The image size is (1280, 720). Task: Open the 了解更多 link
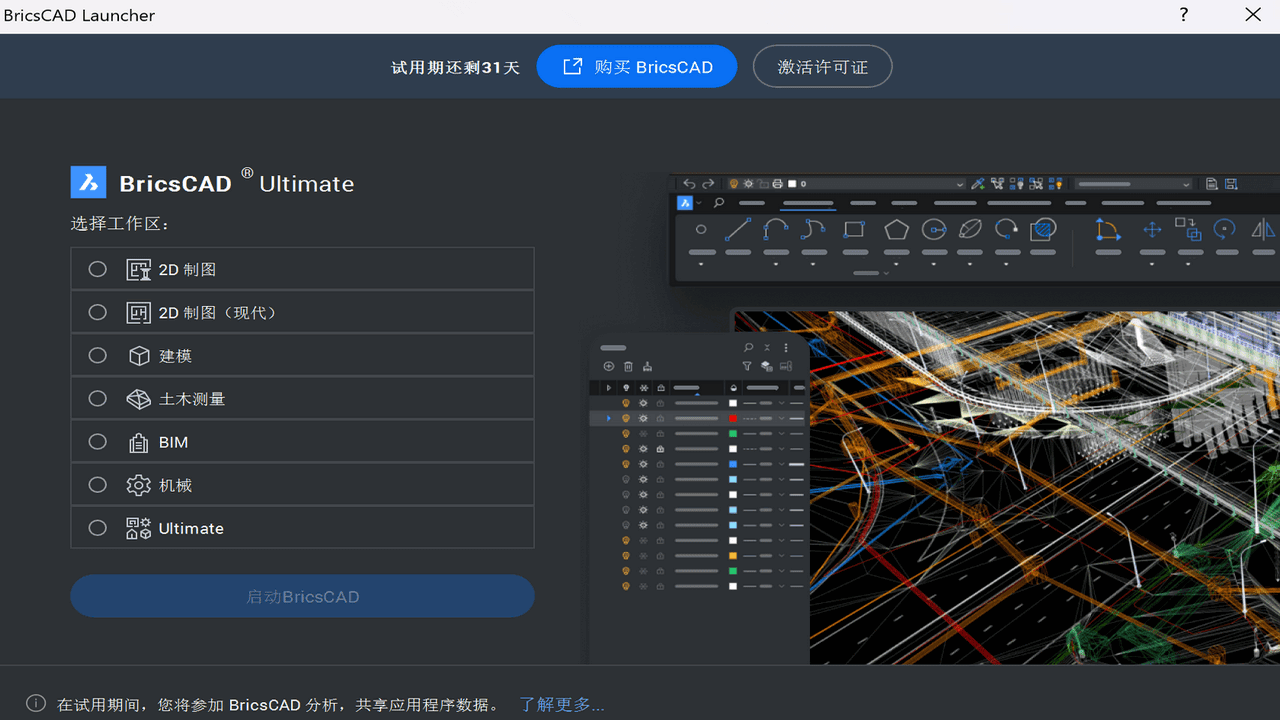561,703
